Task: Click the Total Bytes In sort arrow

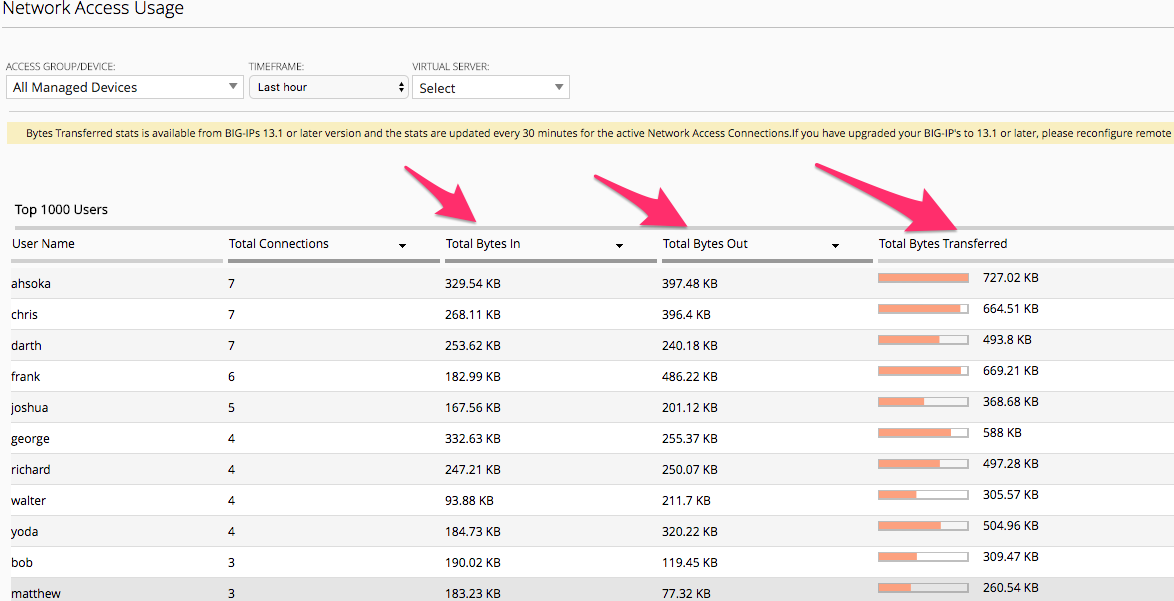Action: [x=619, y=245]
